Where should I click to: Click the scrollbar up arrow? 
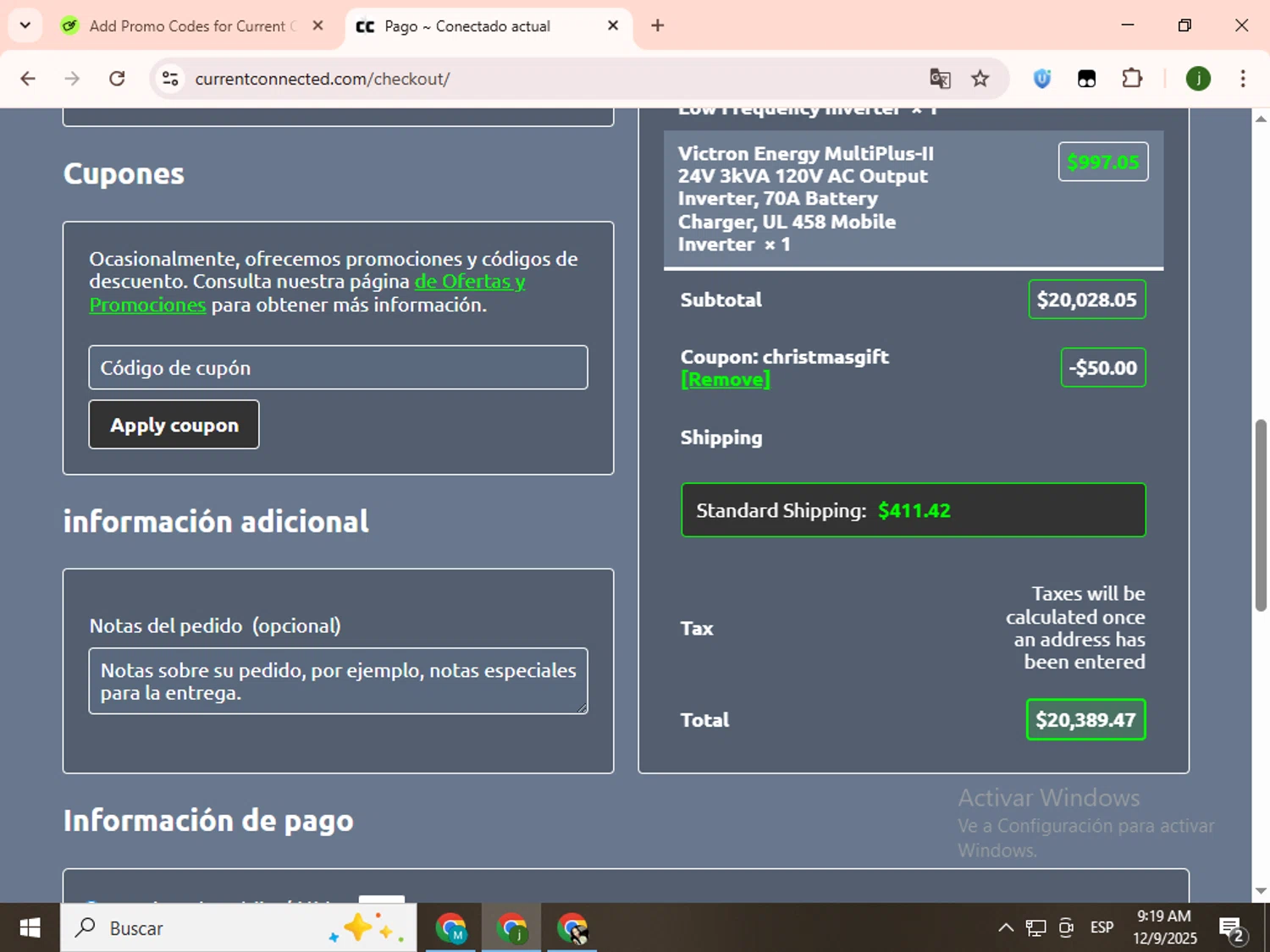(x=1261, y=118)
